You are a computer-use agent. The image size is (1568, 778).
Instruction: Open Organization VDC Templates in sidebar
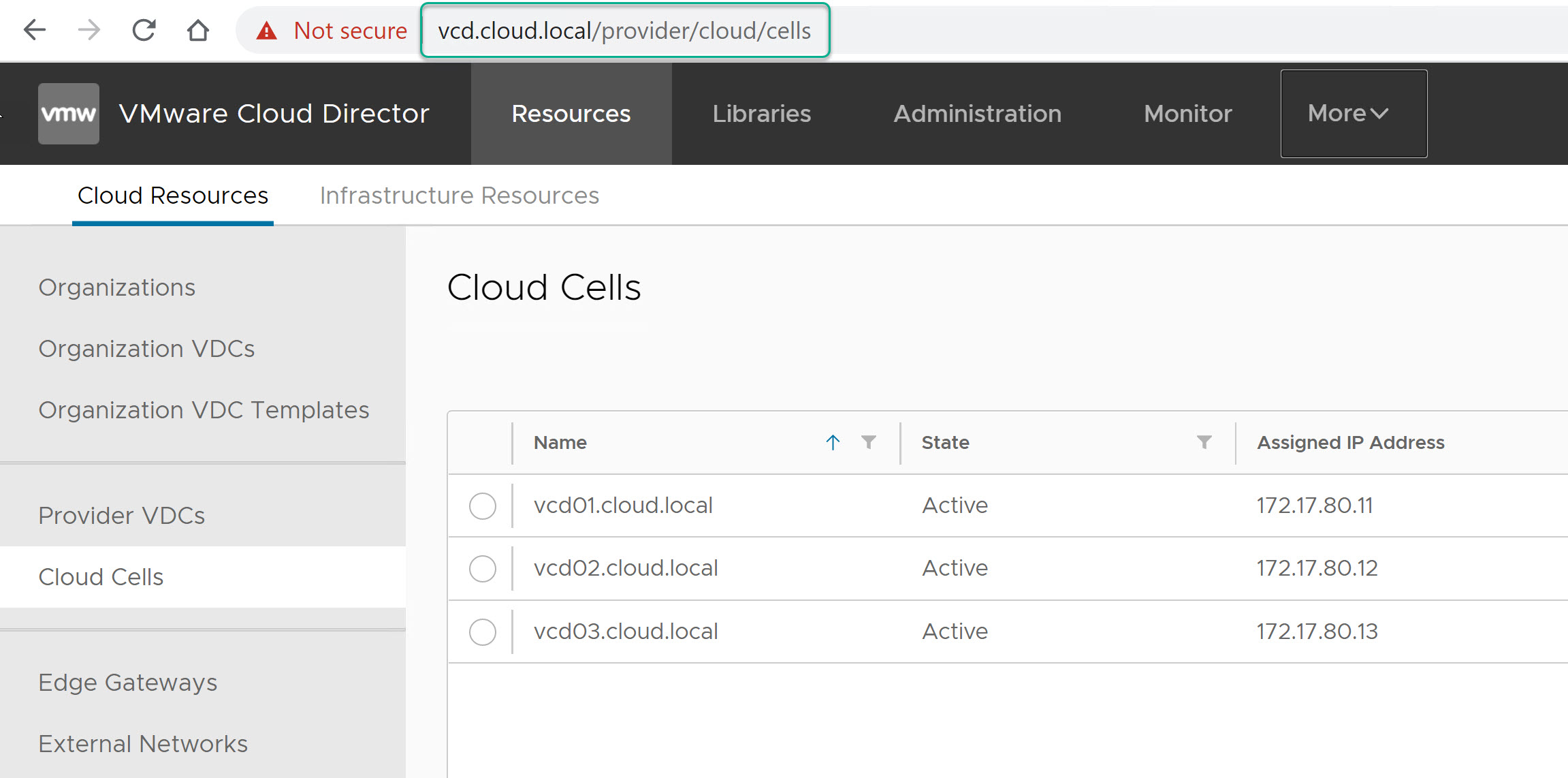click(204, 410)
